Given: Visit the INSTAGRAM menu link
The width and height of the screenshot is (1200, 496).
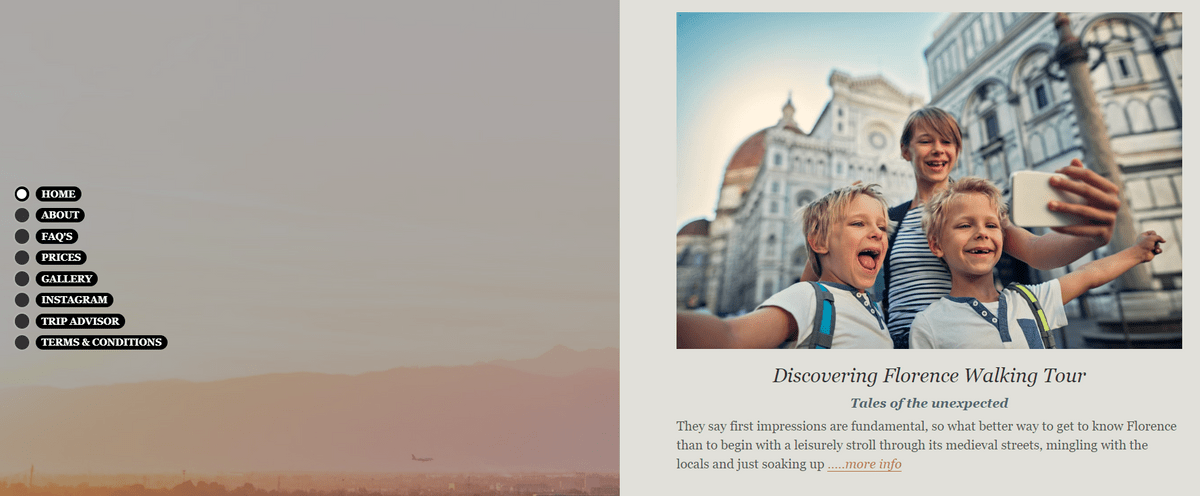Looking at the screenshot, I should point(74,300).
